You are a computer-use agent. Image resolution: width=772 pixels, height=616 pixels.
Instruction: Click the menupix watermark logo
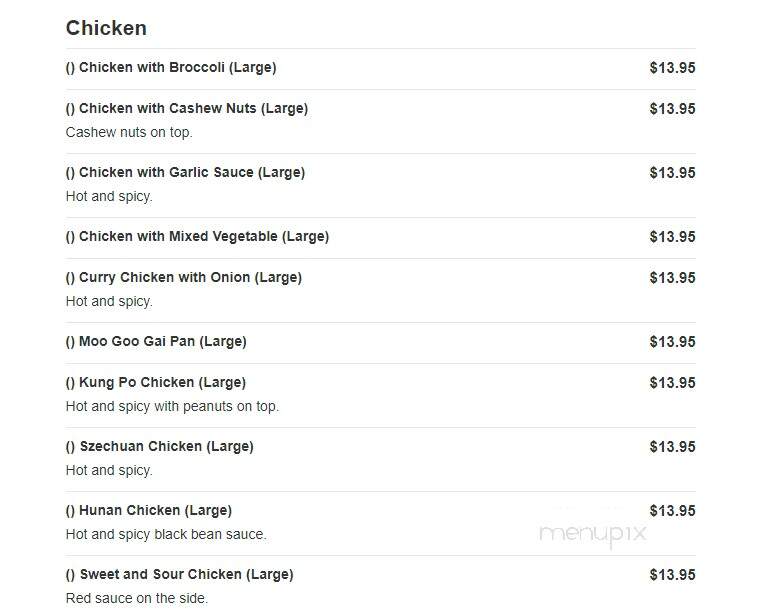click(593, 534)
